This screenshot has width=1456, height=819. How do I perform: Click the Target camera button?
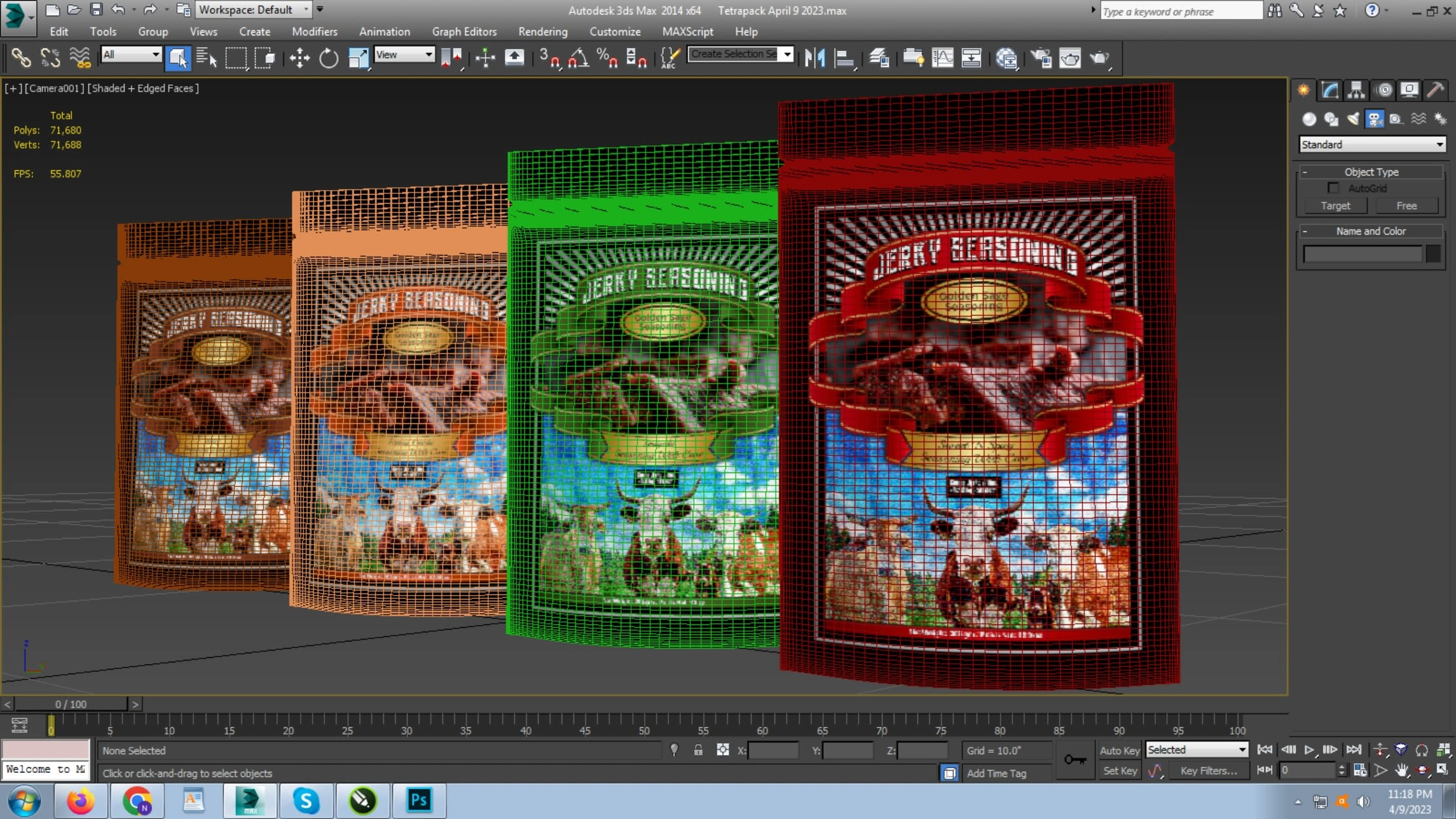click(1335, 206)
